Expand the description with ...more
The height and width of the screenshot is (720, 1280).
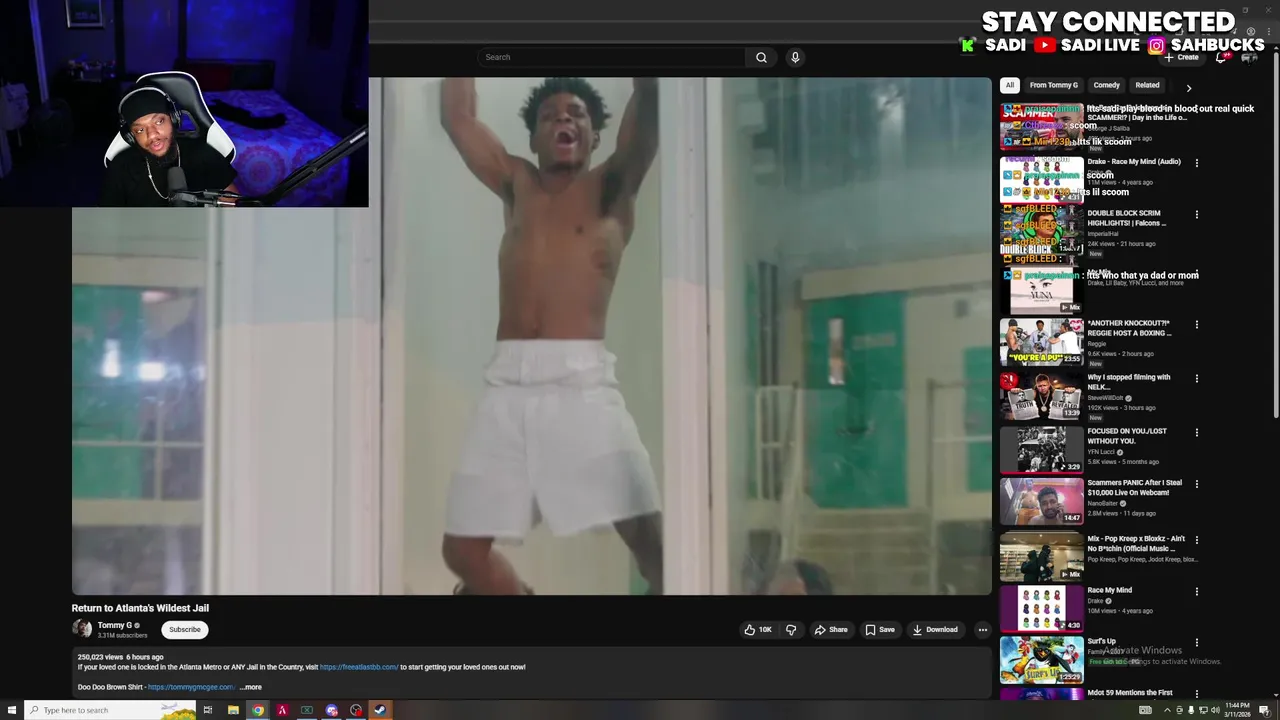251,687
